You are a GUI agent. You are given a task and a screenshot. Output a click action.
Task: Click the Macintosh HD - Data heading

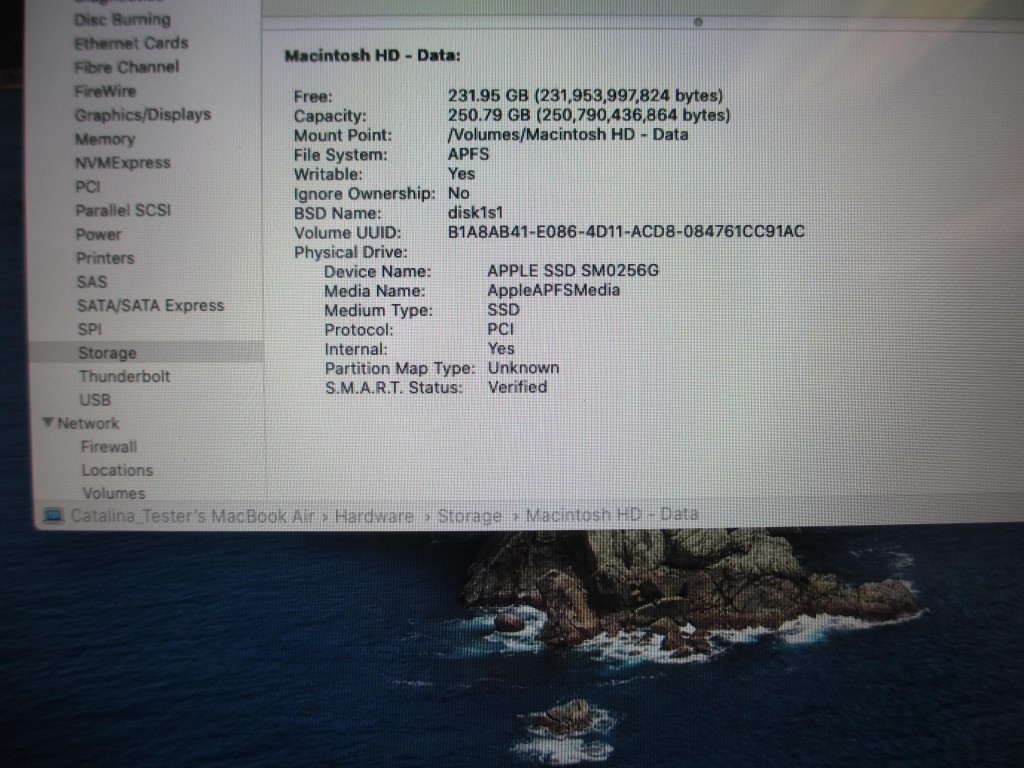(x=373, y=56)
